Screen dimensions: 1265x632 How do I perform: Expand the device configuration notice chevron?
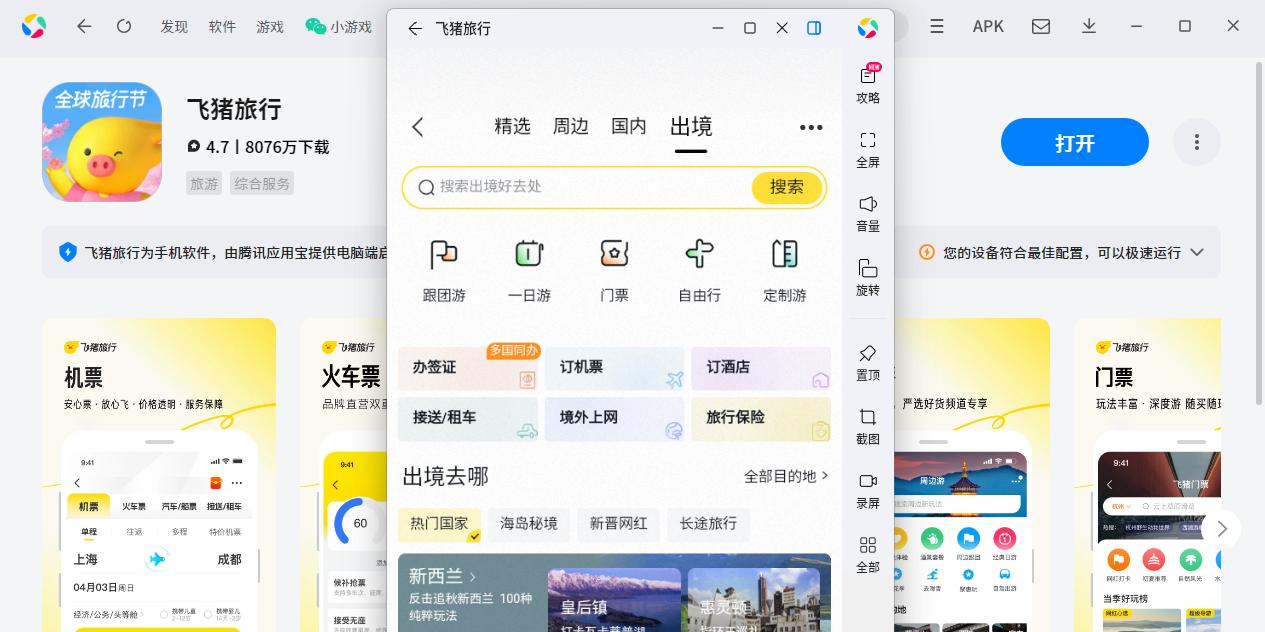[x=1197, y=253]
